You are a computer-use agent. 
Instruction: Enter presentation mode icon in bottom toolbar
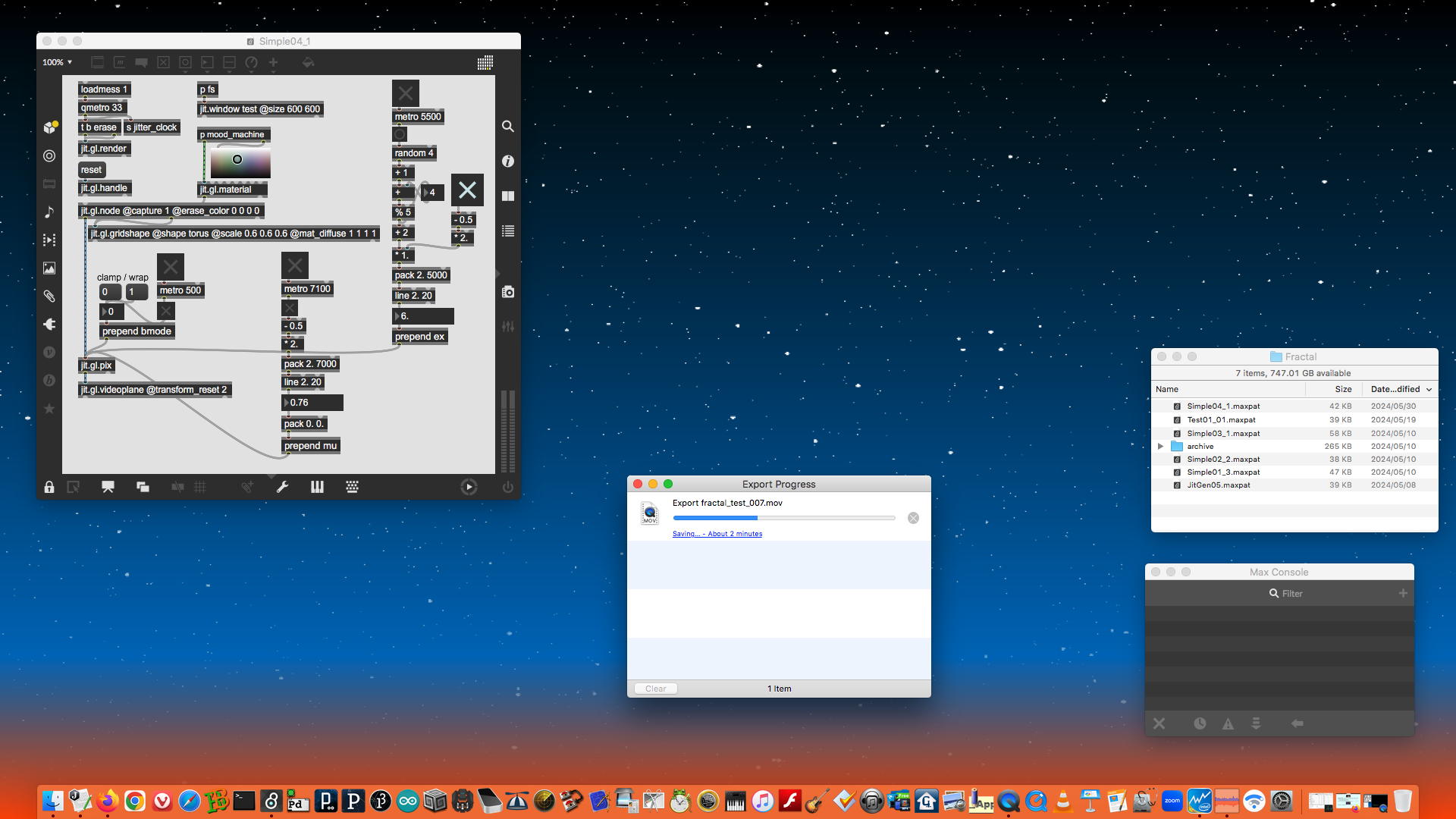click(108, 488)
